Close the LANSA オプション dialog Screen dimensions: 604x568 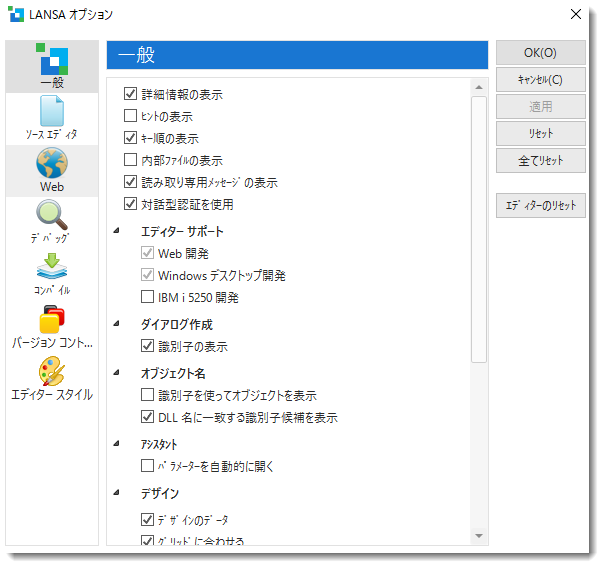(x=576, y=14)
